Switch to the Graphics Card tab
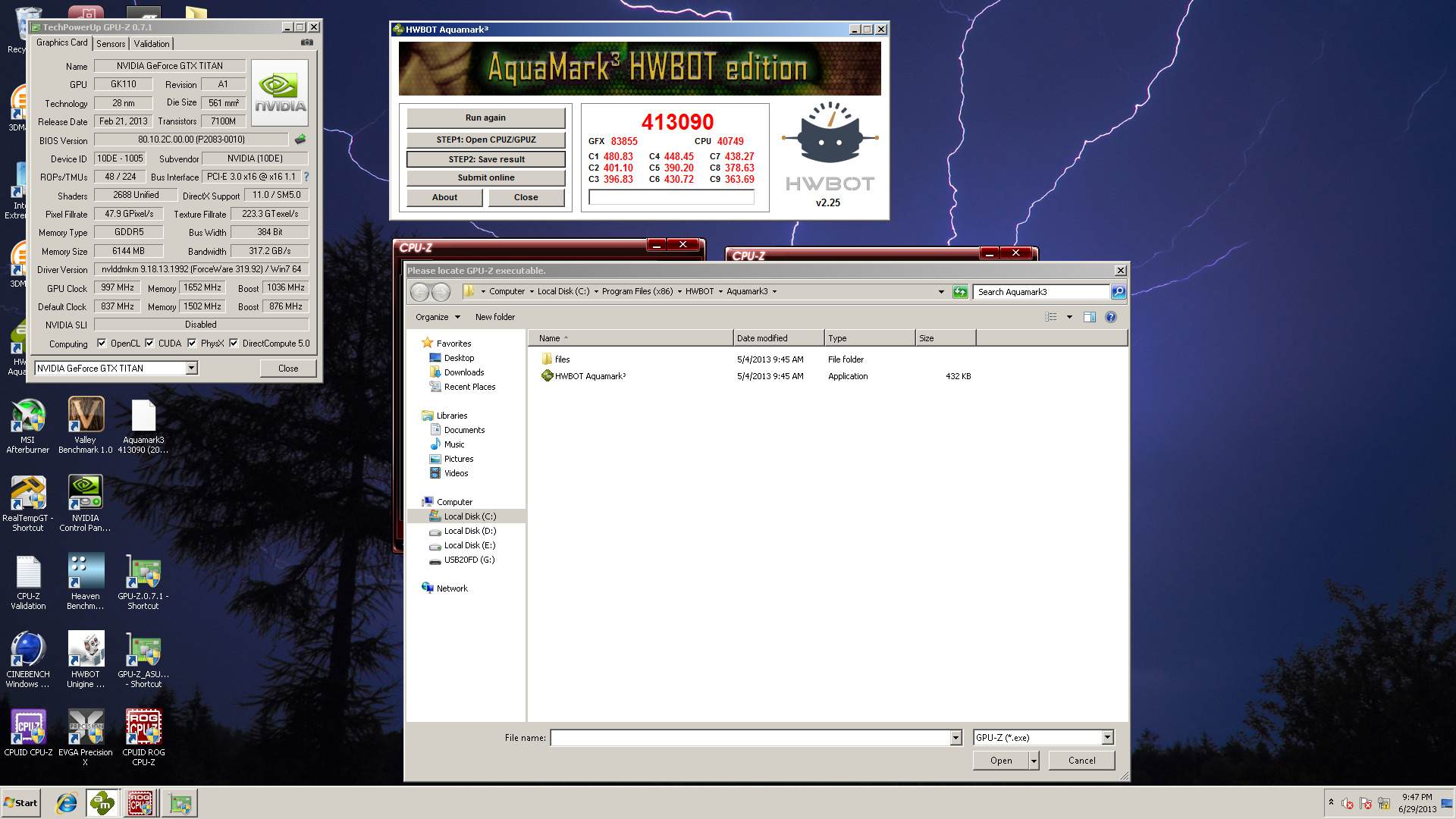Viewport: 1456px width, 819px height. tap(62, 43)
